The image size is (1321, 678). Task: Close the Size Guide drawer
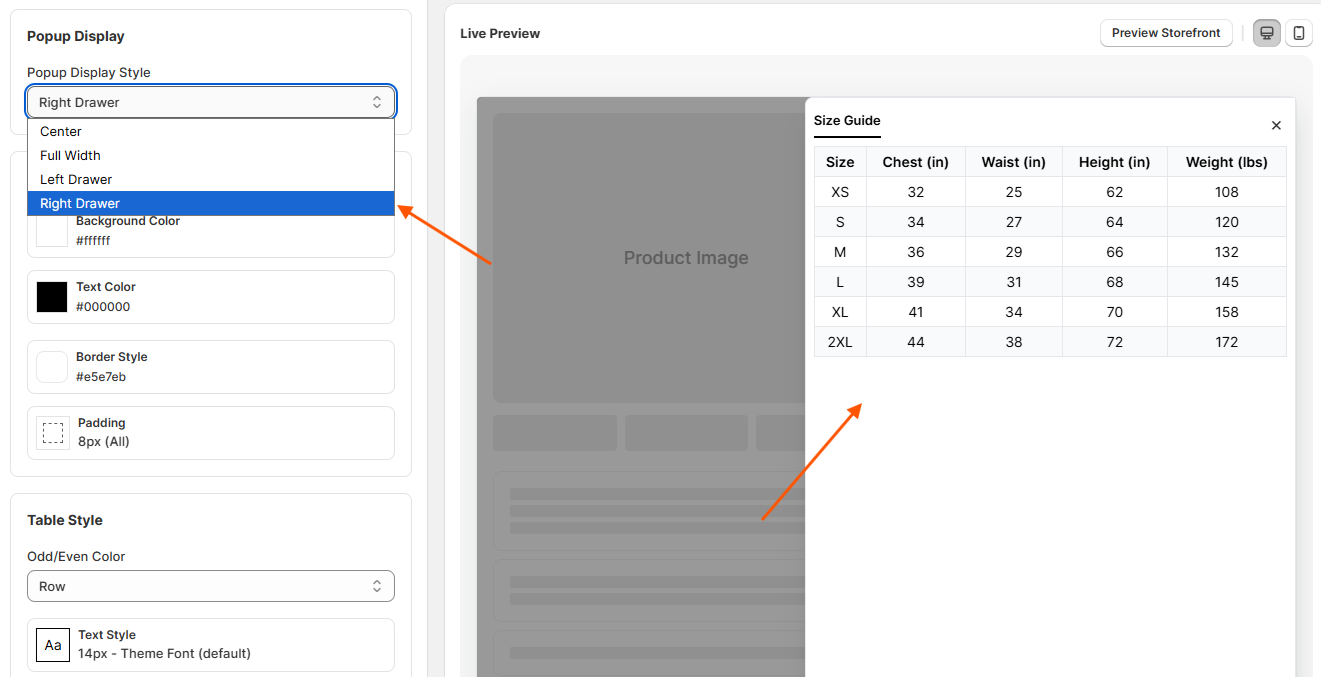pos(1276,125)
